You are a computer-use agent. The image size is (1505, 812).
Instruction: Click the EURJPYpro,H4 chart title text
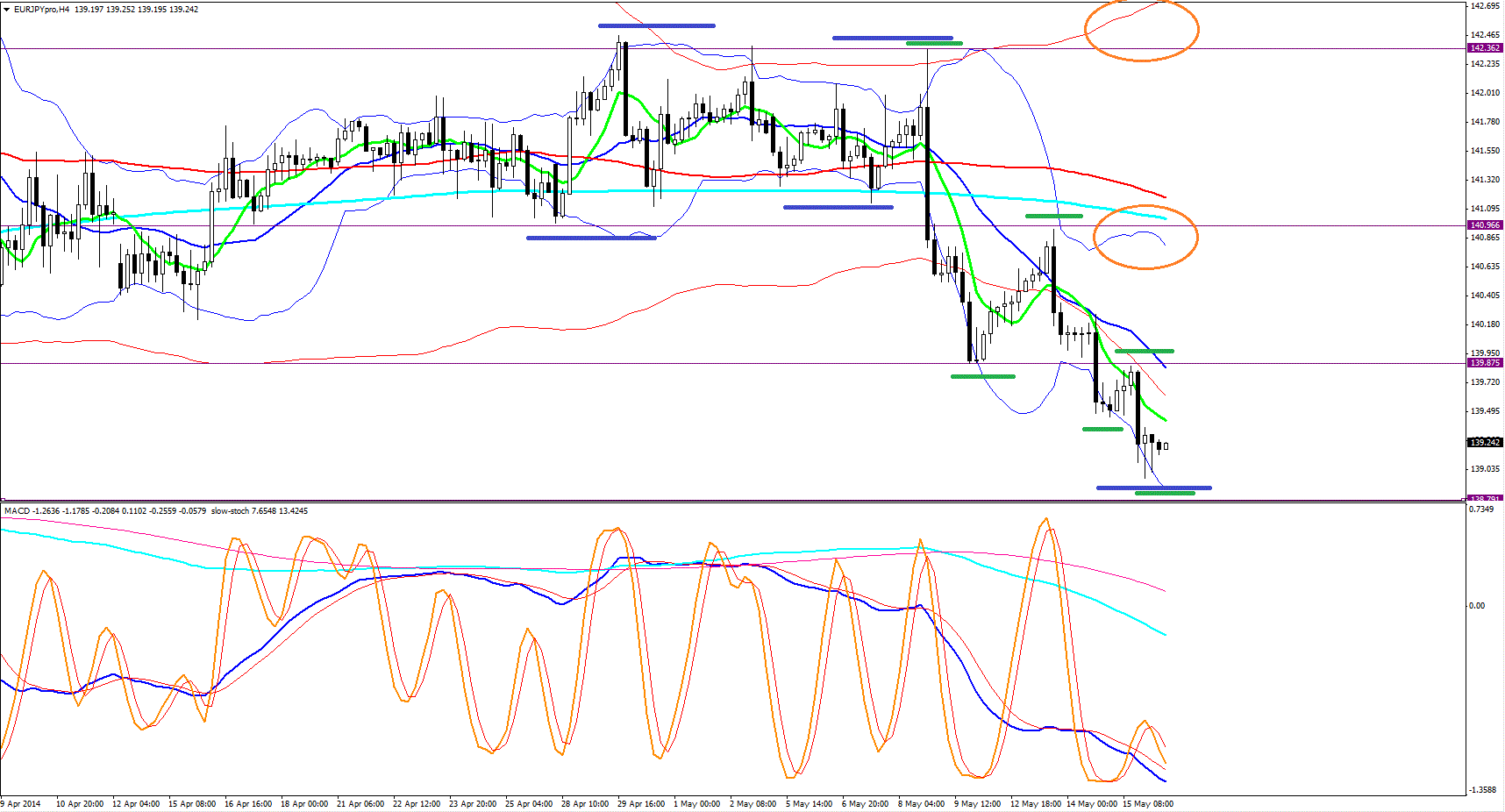(41, 10)
